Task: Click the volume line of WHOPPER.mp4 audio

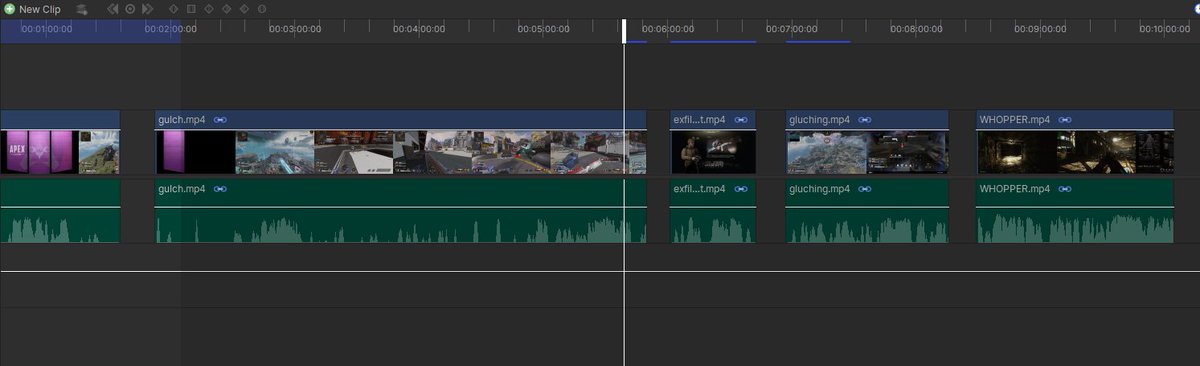Action: [x=1075, y=207]
